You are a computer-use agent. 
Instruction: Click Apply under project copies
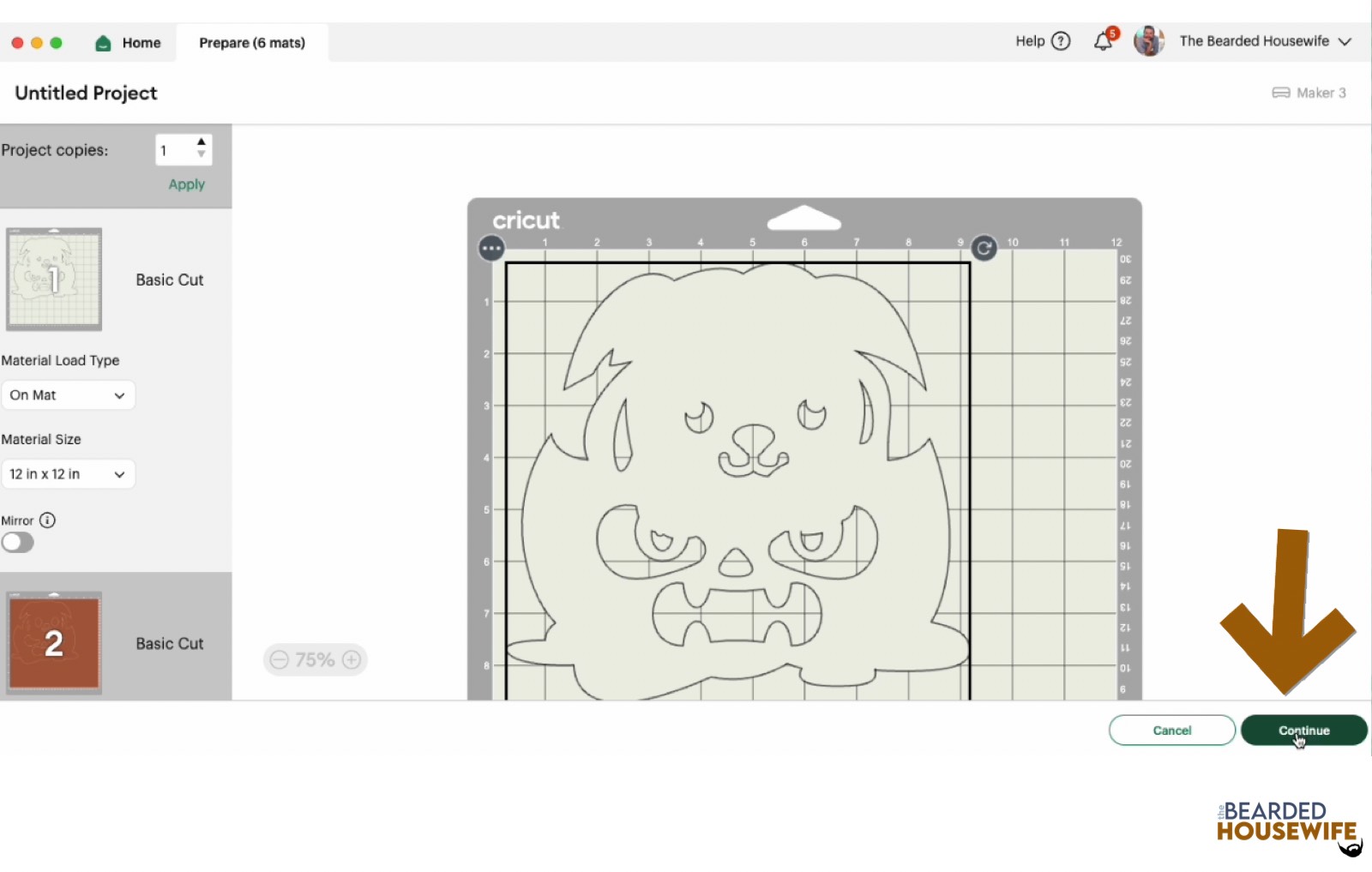pos(186,184)
